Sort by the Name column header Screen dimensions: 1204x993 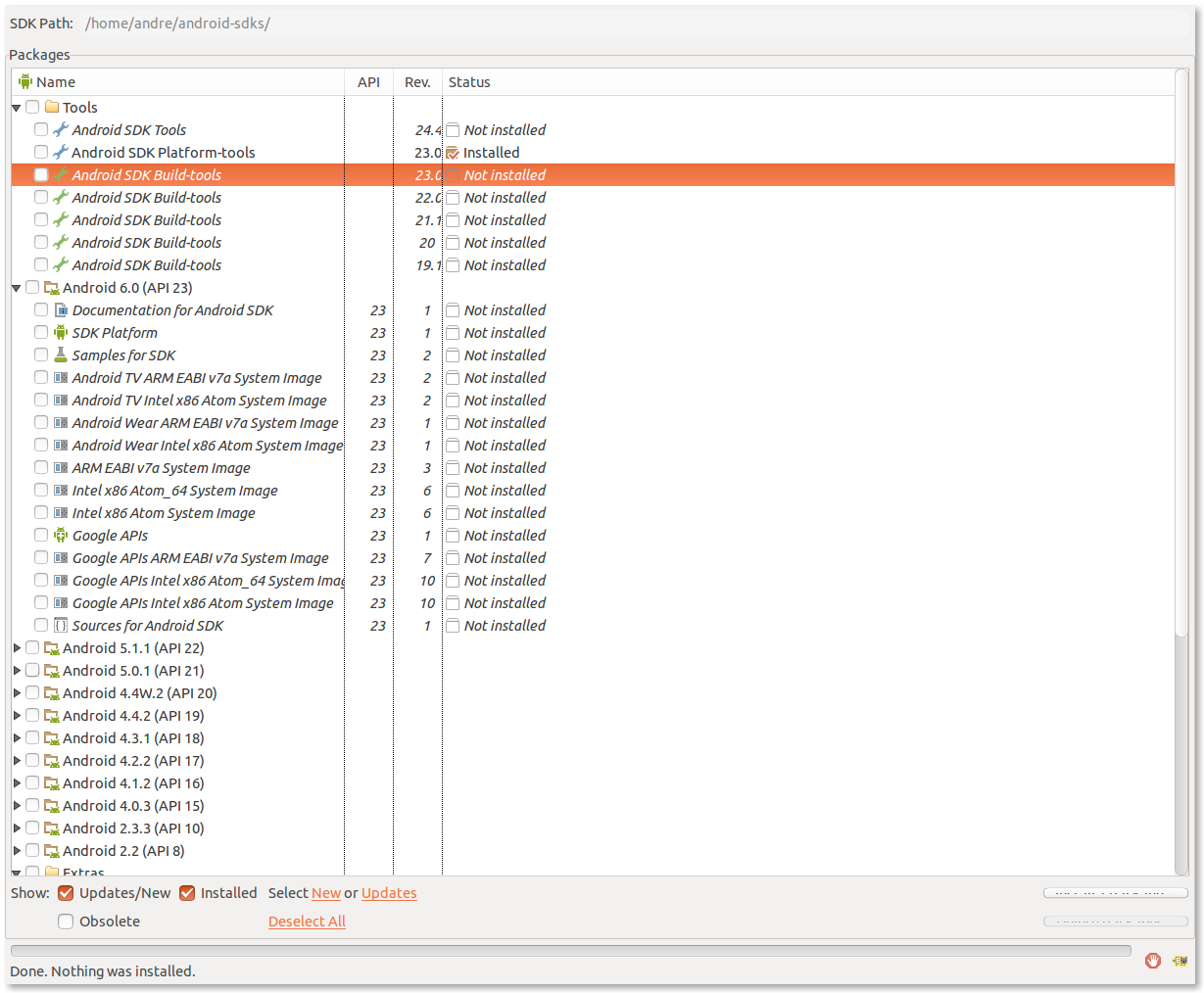click(x=177, y=82)
